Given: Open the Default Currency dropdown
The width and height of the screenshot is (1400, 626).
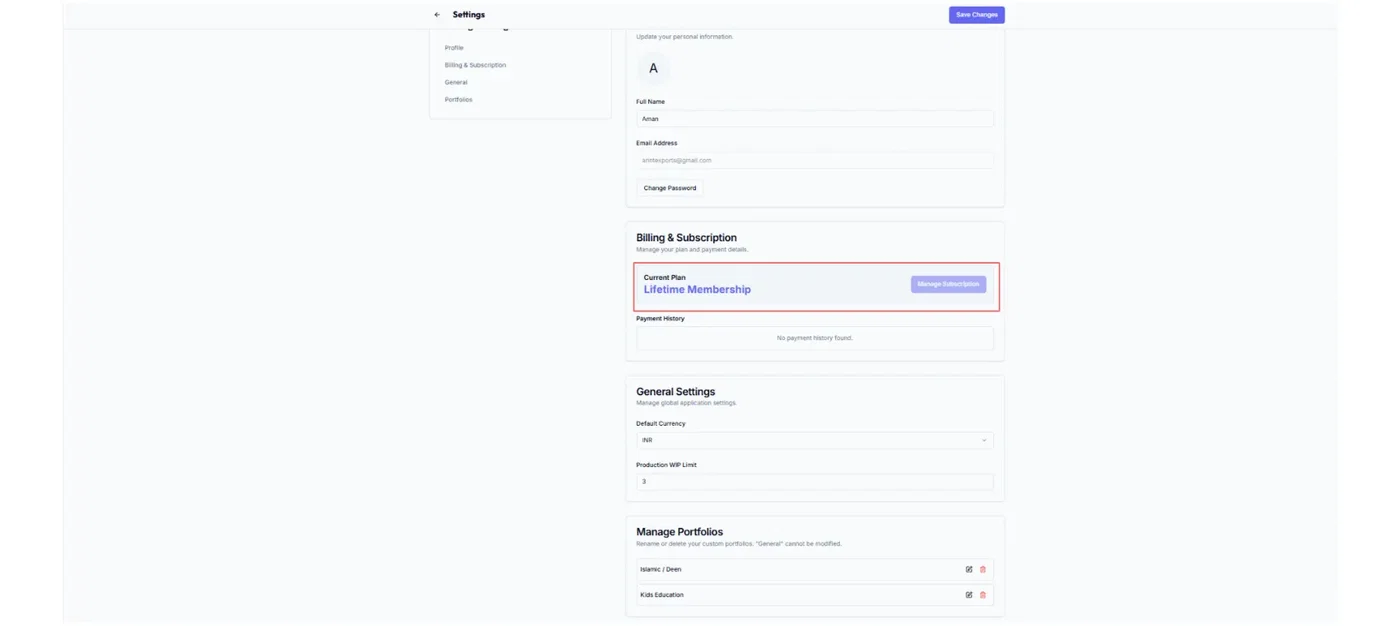Looking at the screenshot, I should pos(814,440).
